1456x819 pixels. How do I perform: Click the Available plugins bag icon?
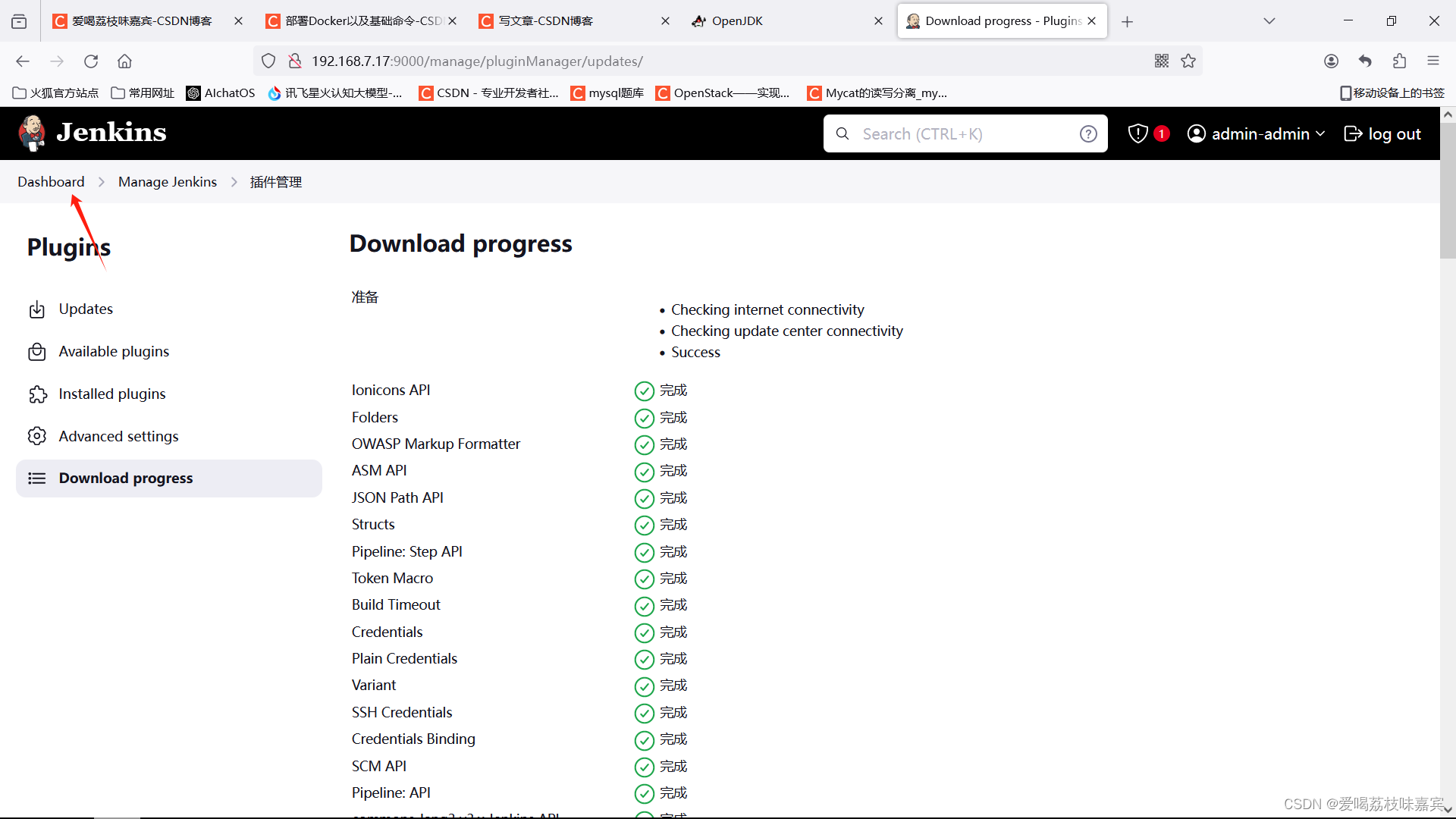37,352
